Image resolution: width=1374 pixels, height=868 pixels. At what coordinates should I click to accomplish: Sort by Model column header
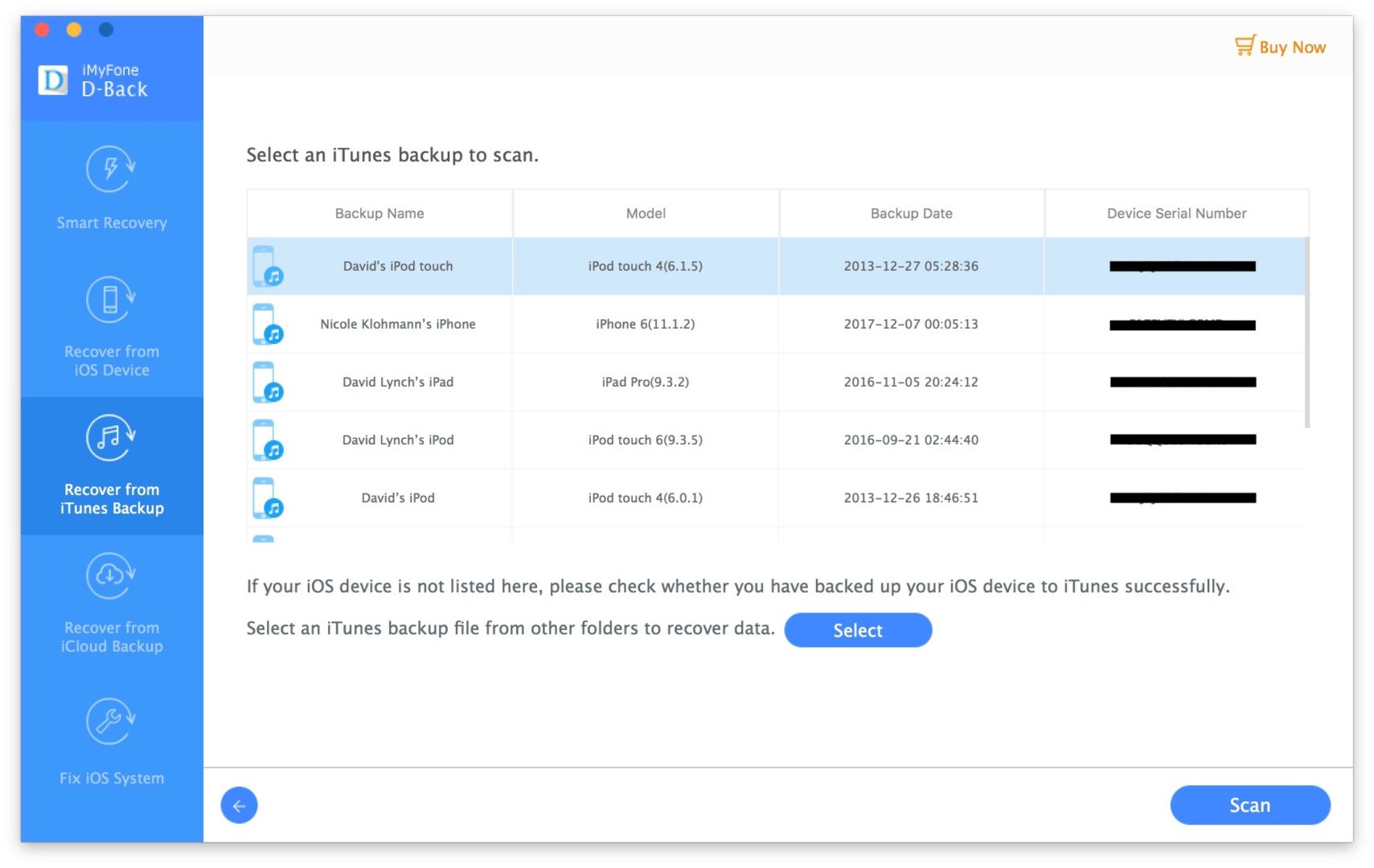click(x=646, y=213)
